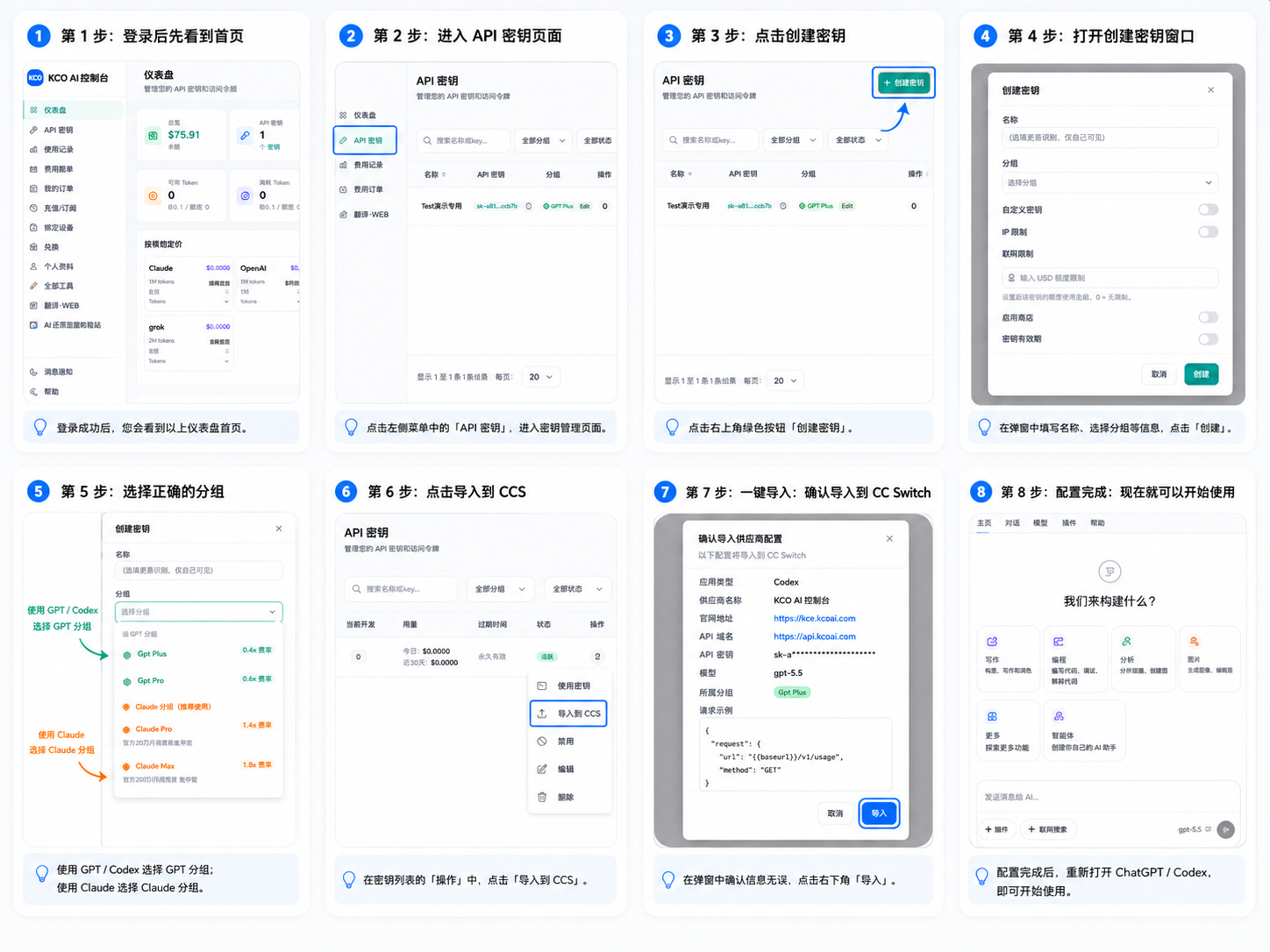Image resolution: width=1270 pixels, height=952 pixels.
Task: Open 帮助 icon in step 1 sidebar
Action: 33,392
